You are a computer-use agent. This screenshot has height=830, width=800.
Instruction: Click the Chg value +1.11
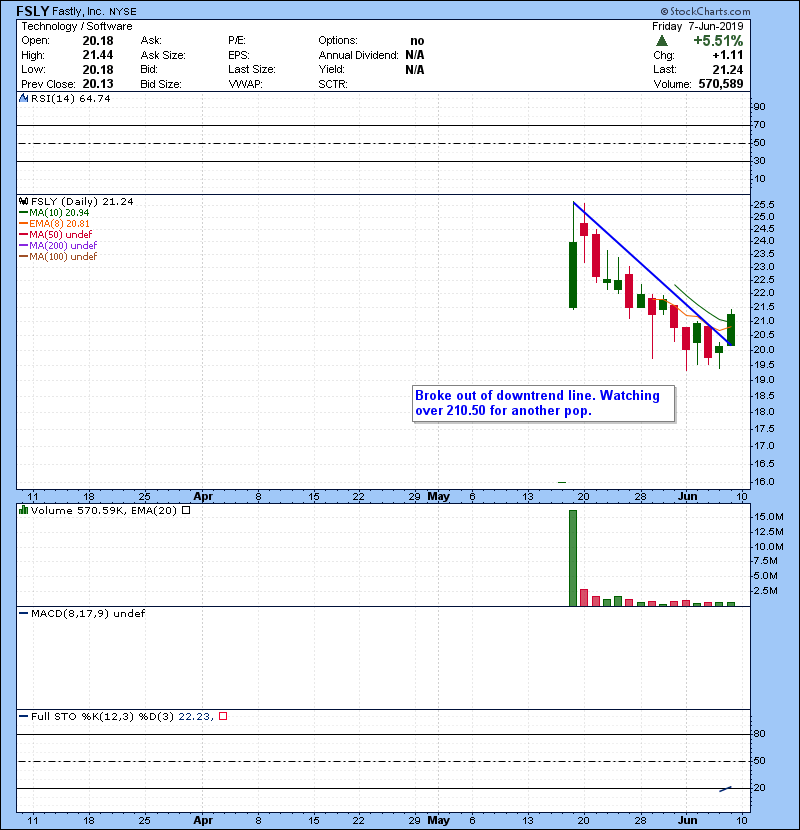click(728, 55)
